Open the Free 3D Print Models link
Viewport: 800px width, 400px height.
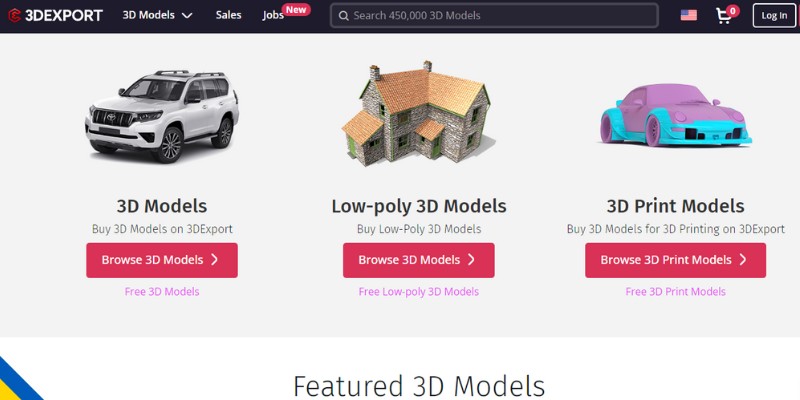pyautogui.click(x=676, y=291)
